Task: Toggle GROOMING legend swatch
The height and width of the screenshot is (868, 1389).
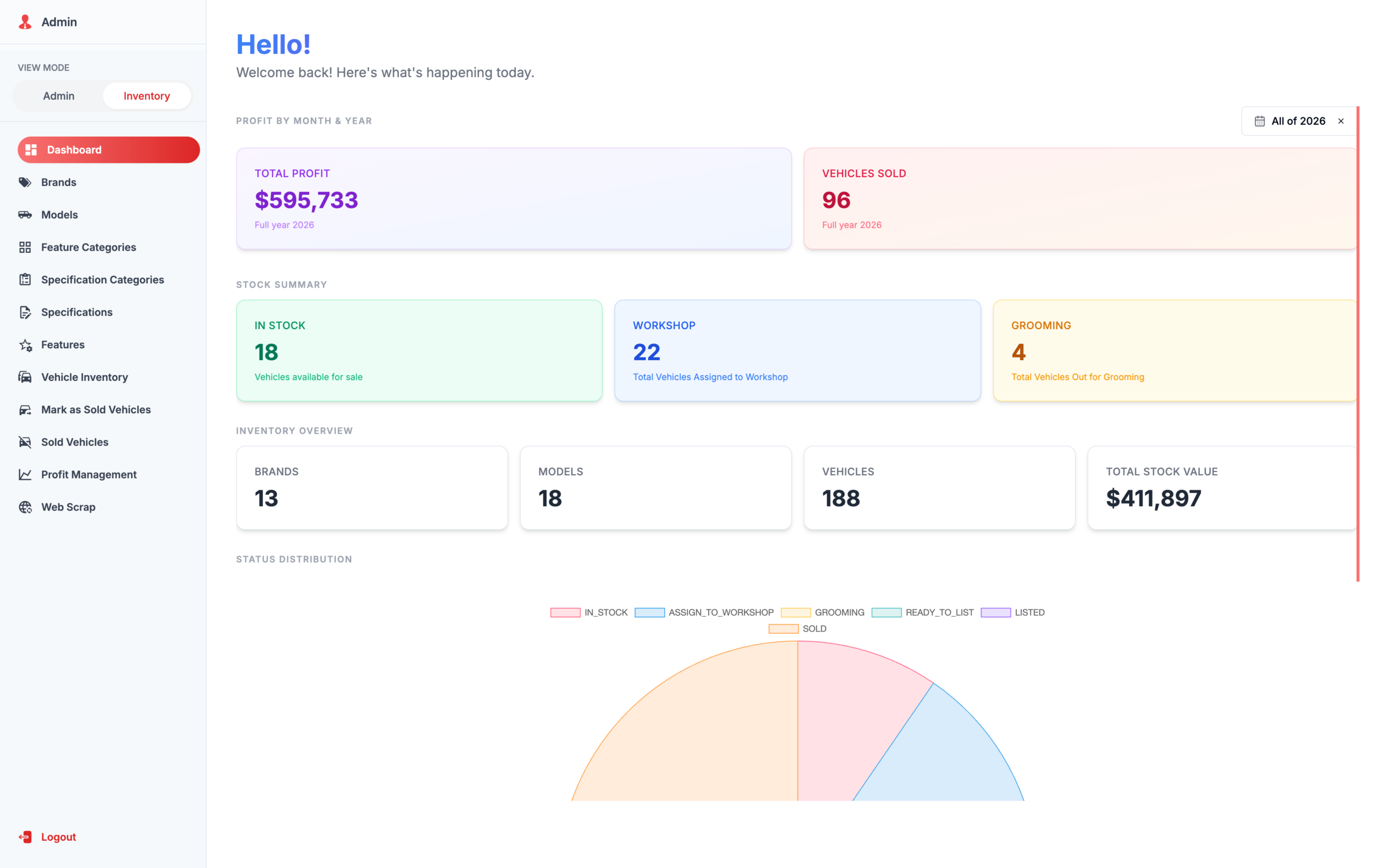Action: [x=796, y=612]
